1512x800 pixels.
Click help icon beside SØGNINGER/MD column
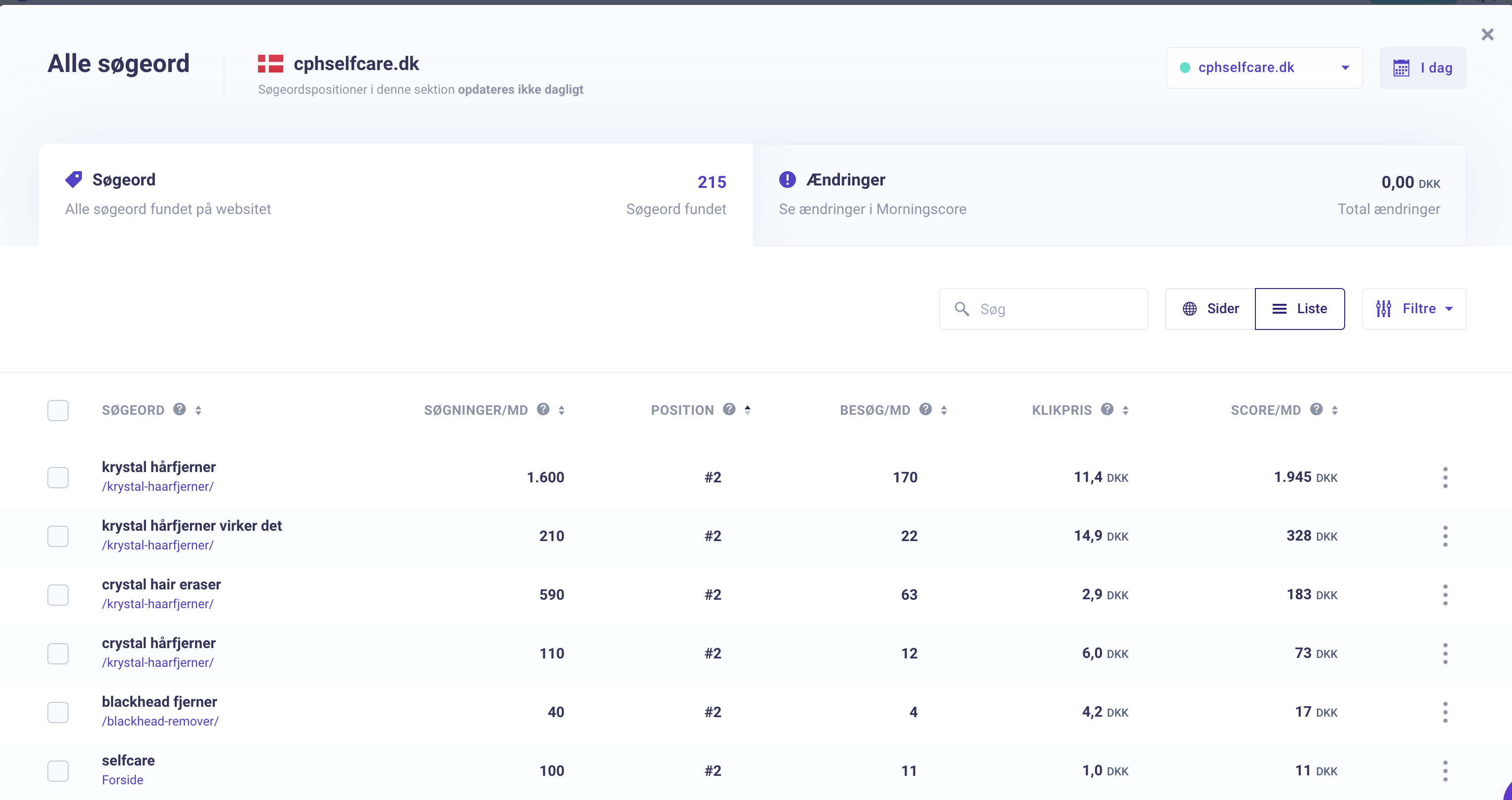(543, 409)
